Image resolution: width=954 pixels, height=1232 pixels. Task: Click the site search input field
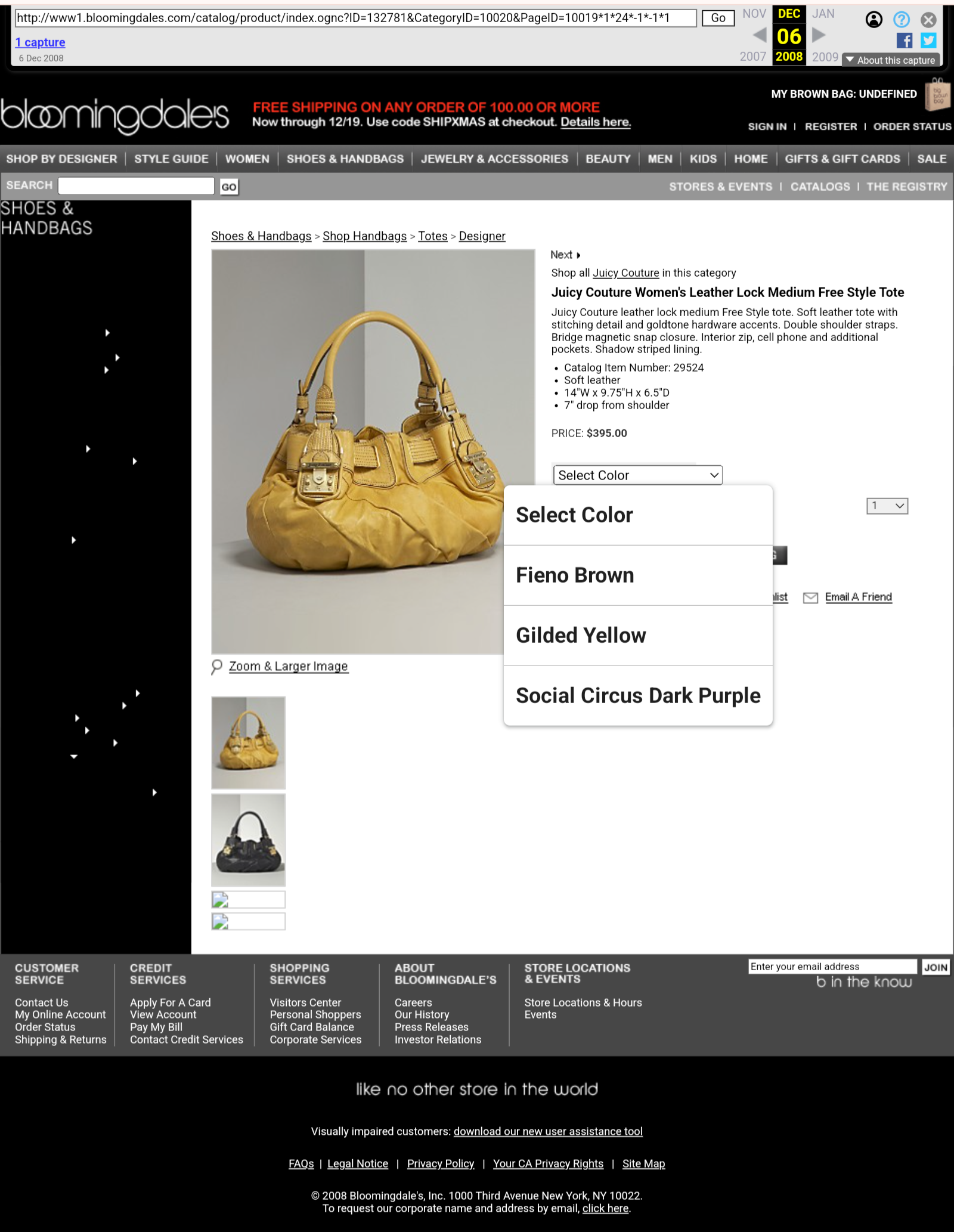[x=136, y=186]
